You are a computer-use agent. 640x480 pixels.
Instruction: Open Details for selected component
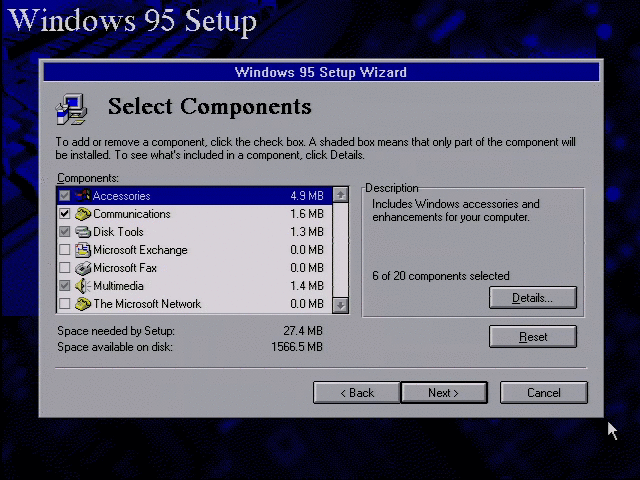(533, 298)
